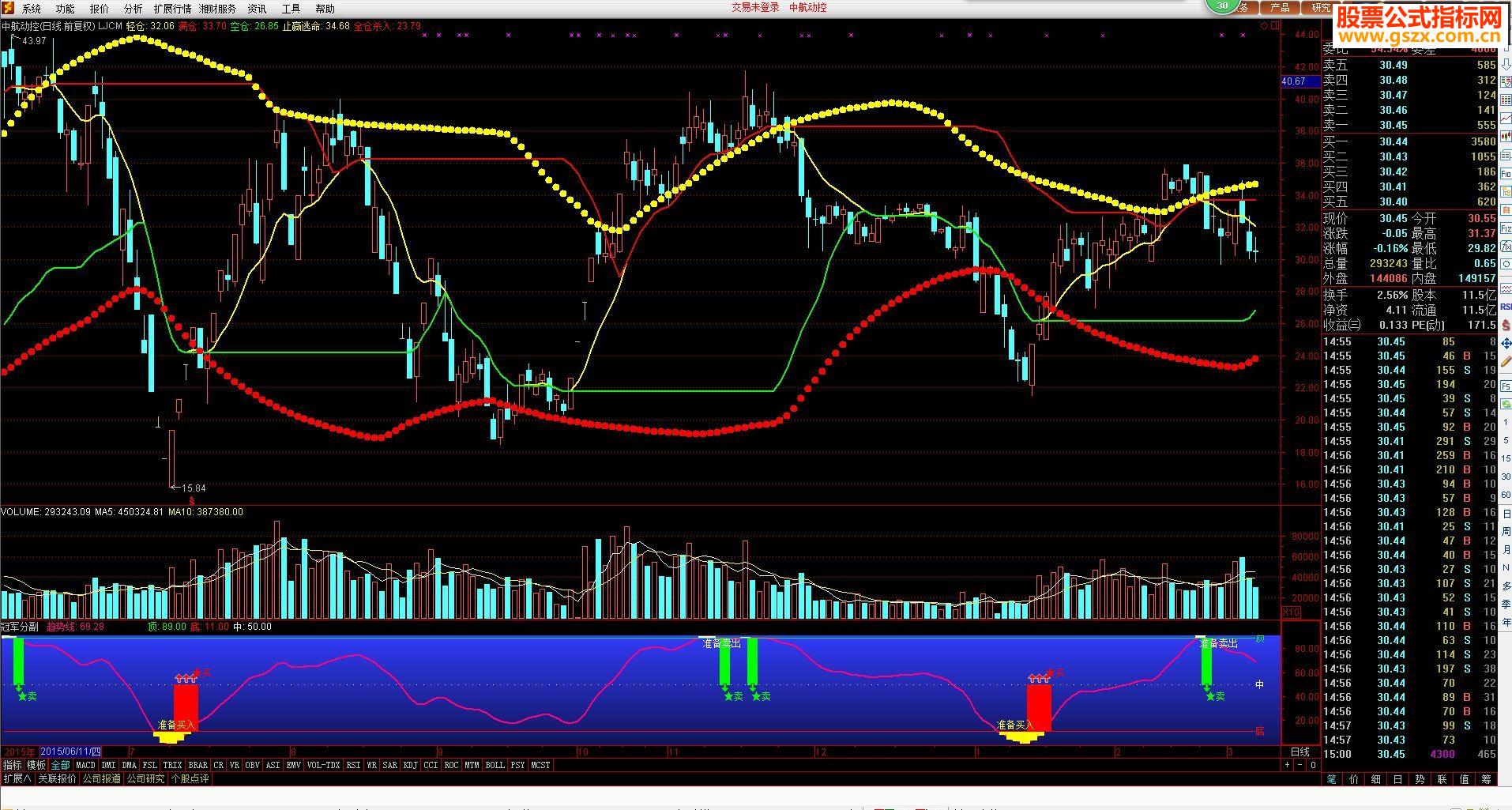
Task: Open 公司研究 tab
Action: click(x=146, y=778)
